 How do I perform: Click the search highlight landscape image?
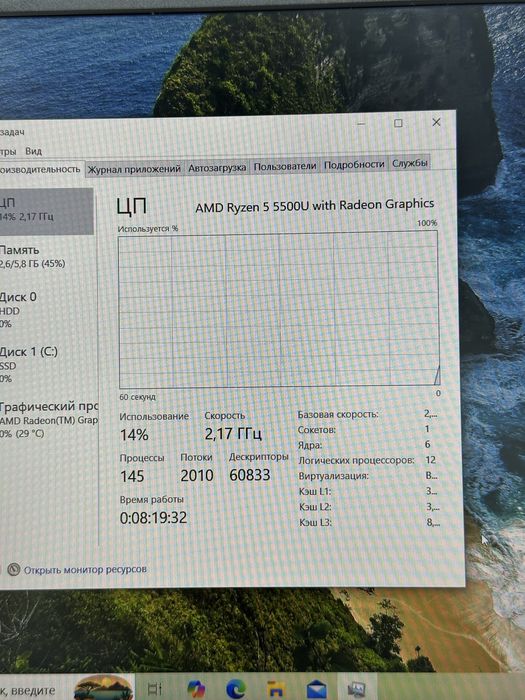(104, 688)
